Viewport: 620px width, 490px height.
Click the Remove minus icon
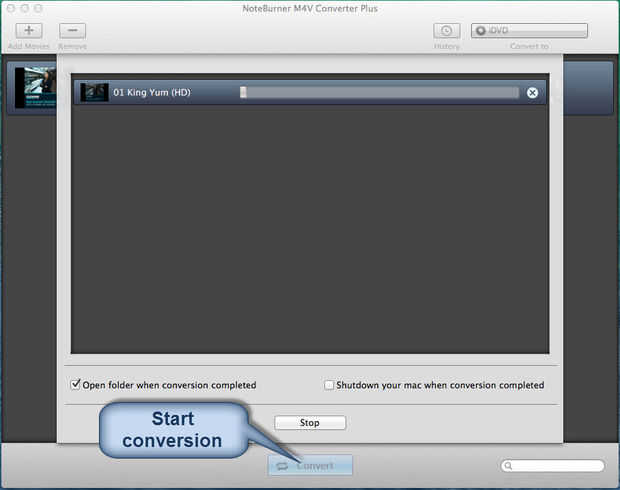[x=72, y=30]
